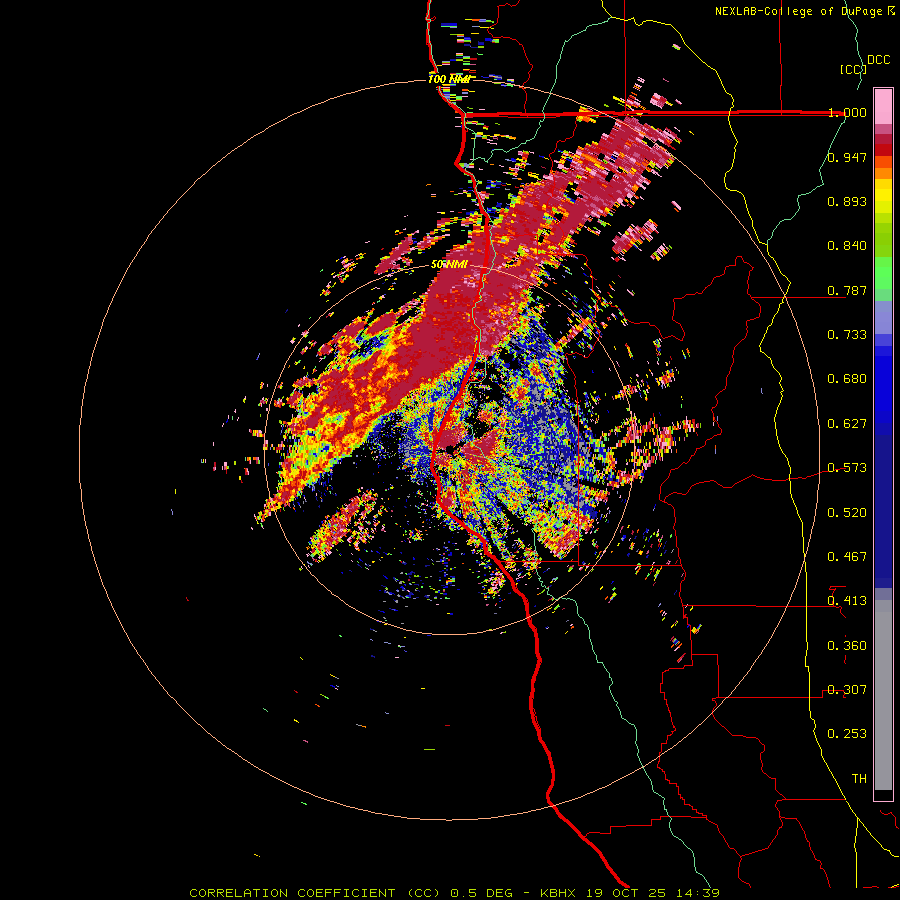Click the 0.413 legend value
The image size is (900, 900).
pyautogui.click(x=847, y=601)
